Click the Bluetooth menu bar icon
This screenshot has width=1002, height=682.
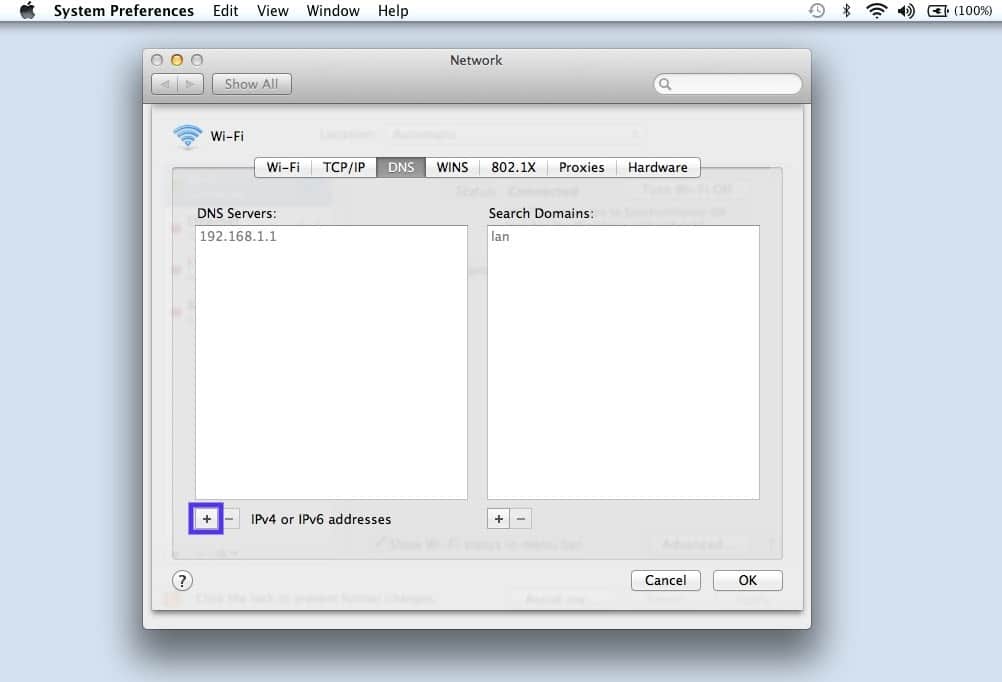tap(846, 11)
